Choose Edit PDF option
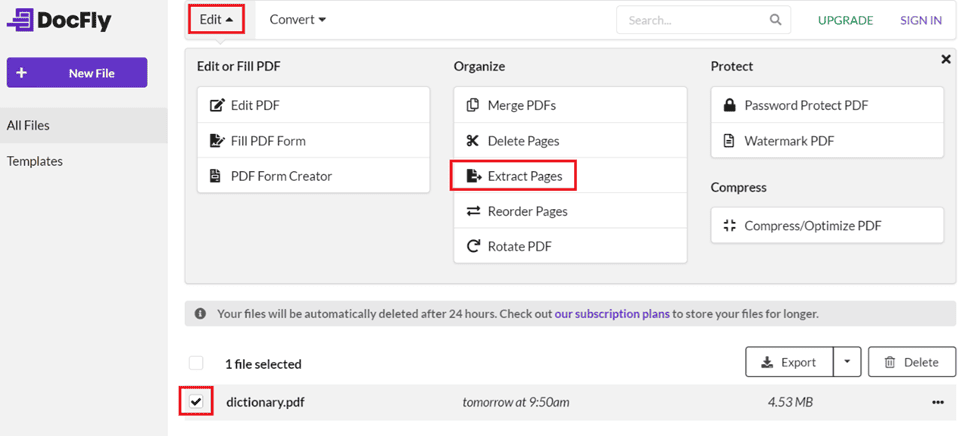The width and height of the screenshot is (964, 436). [314, 105]
